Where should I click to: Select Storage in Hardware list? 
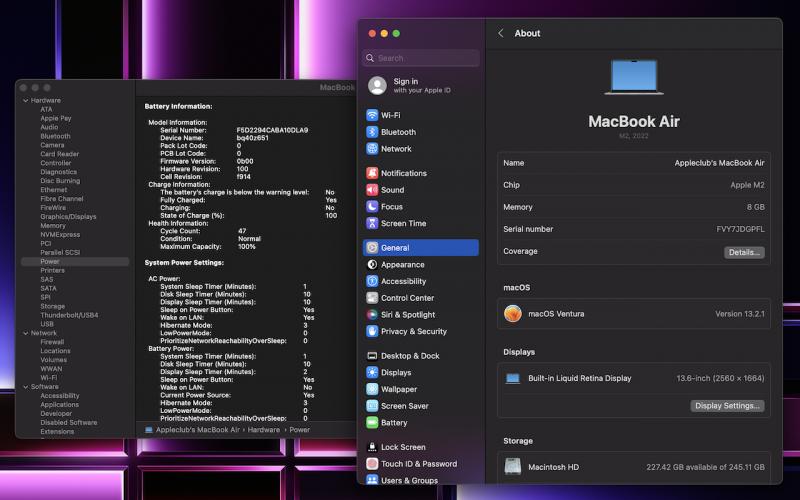(x=53, y=306)
